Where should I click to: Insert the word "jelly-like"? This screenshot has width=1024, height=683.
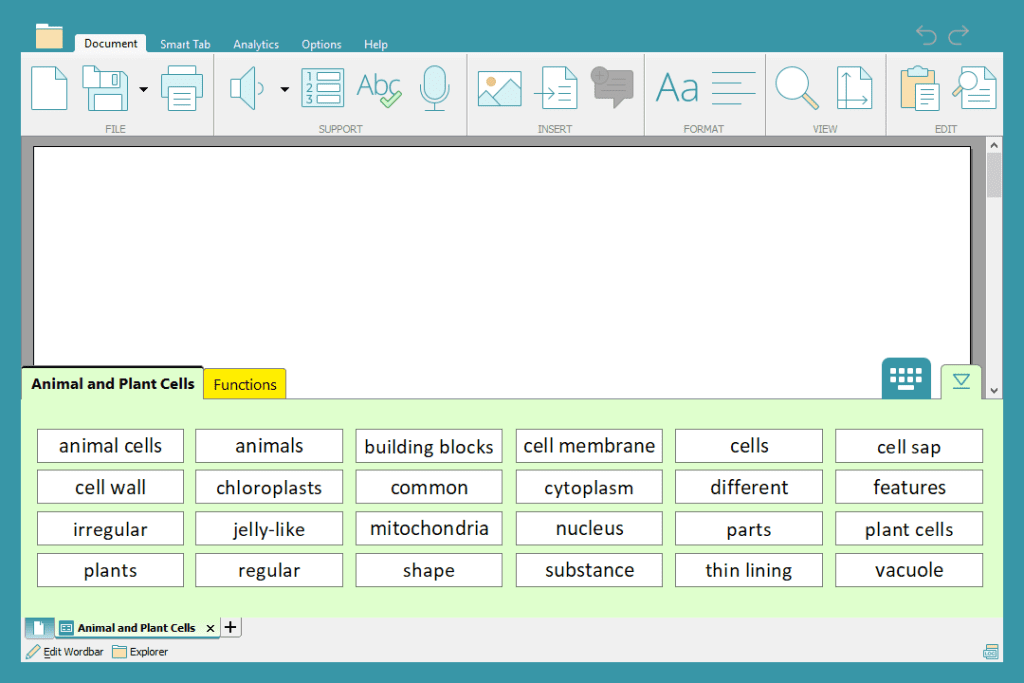[269, 528]
